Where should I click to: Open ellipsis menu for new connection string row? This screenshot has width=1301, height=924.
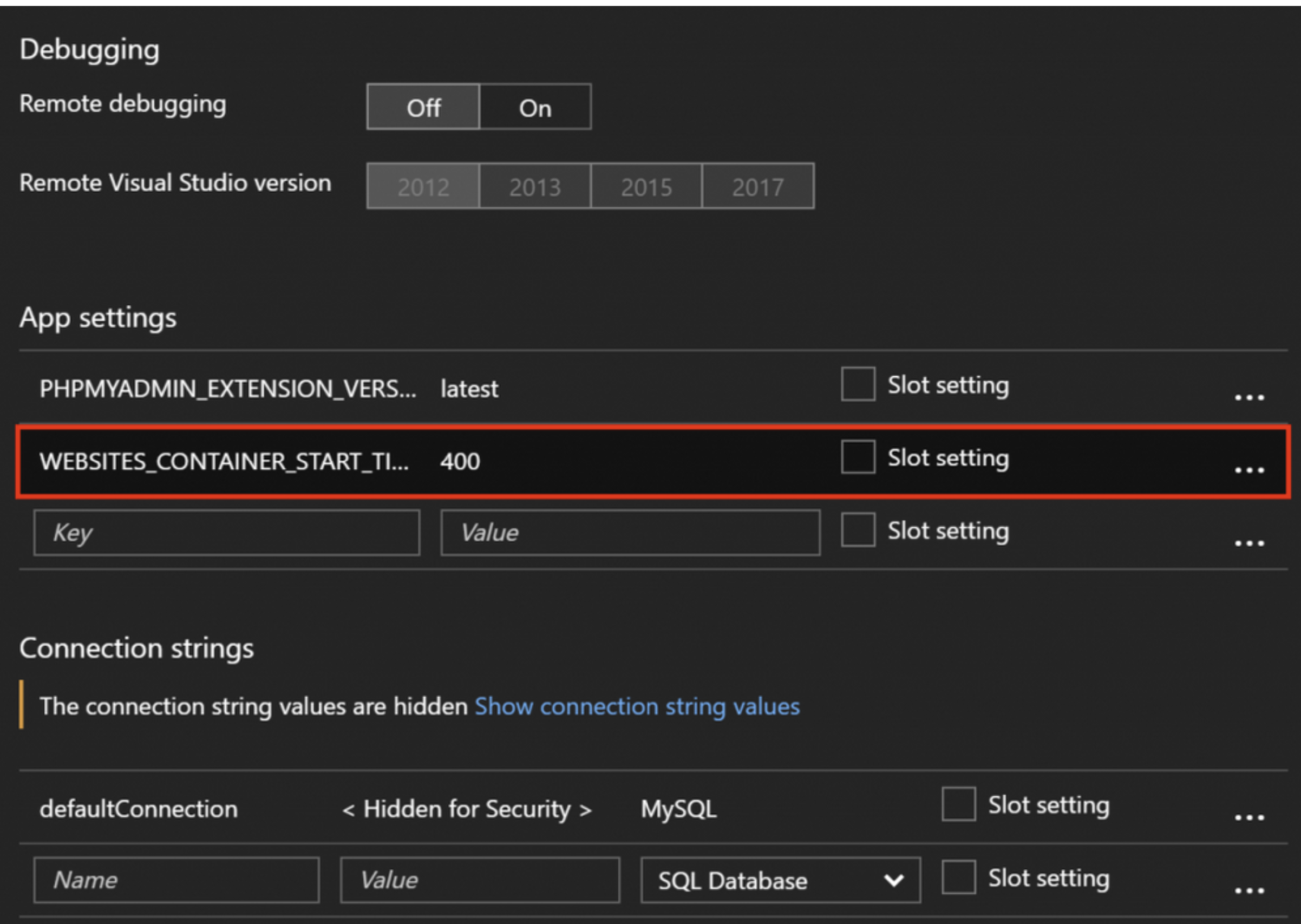click(x=1248, y=890)
